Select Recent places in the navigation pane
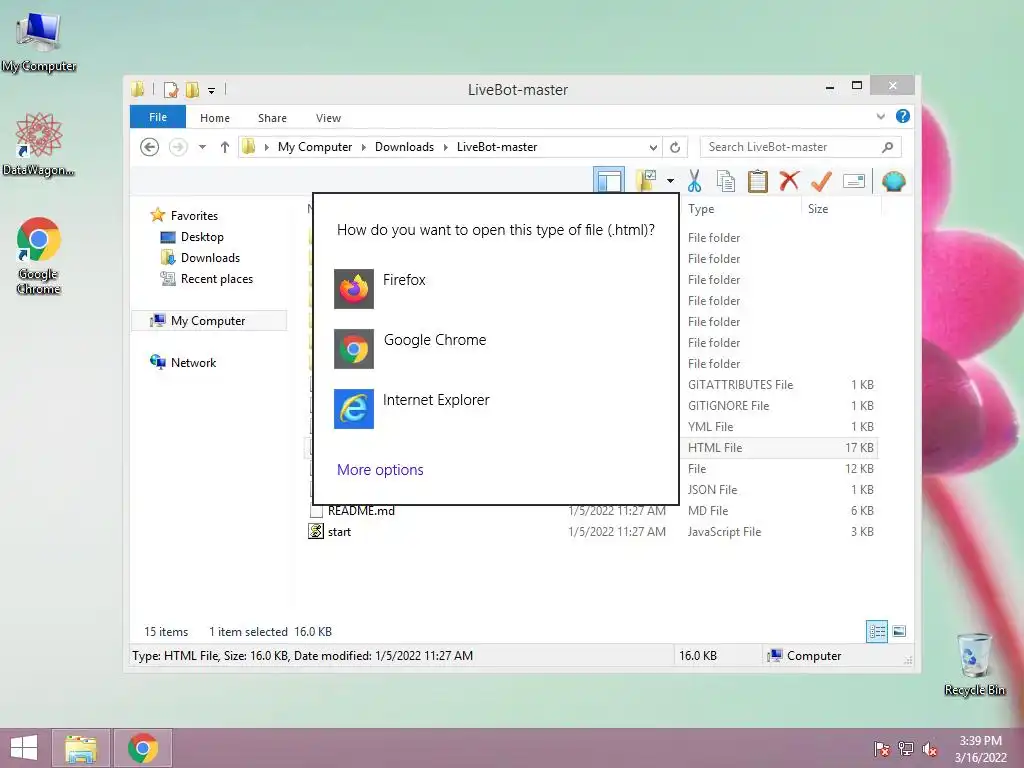Screen dimensions: 1024x768 coord(217,279)
